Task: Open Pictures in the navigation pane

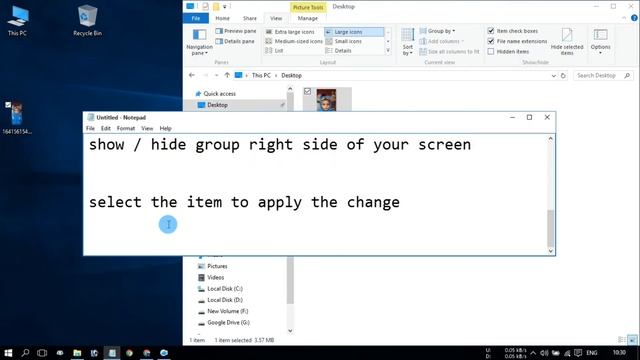Action: pyautogui.click(x=217, y=266)
